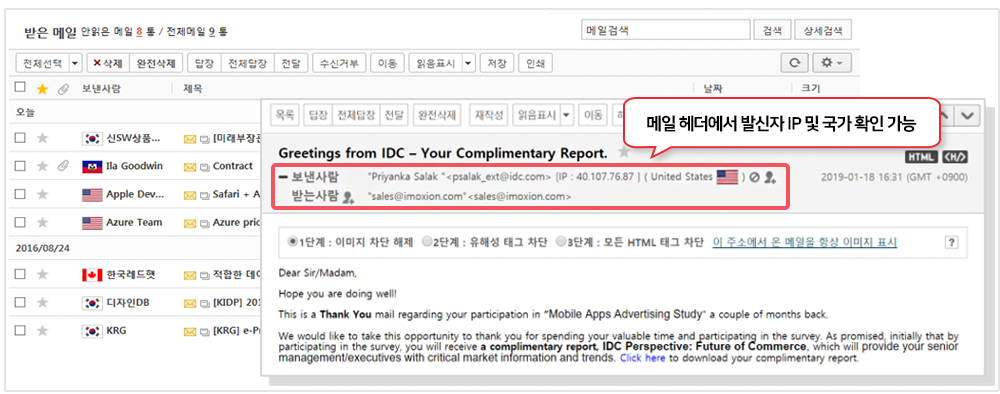This screenshot has height=394, width=1000.
Task: Click the envelope icon on Safari mail
Action: 189,194
